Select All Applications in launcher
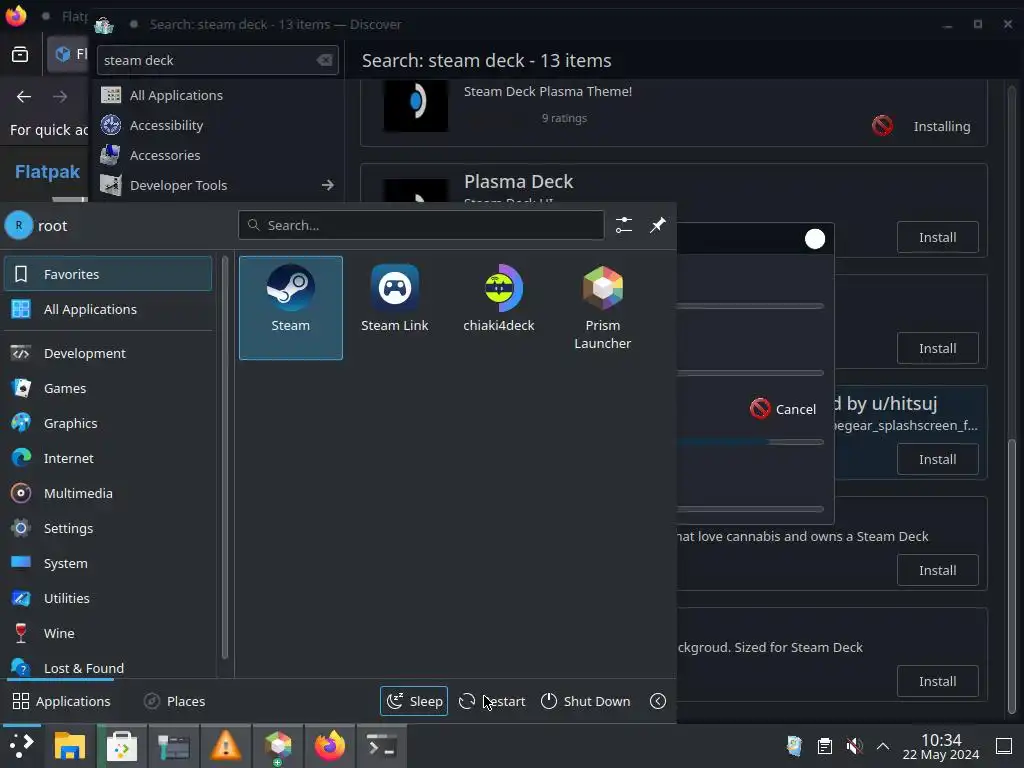 point(108,309)
